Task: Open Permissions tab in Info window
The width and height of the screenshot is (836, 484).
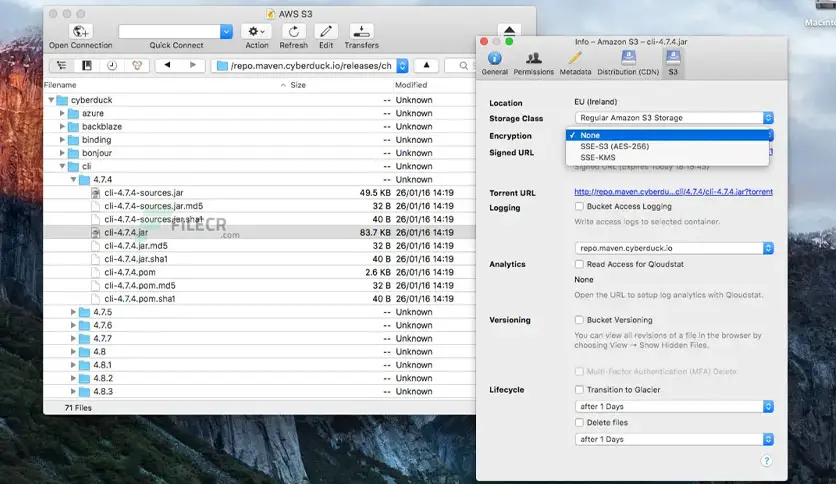Action: (533, 63)
